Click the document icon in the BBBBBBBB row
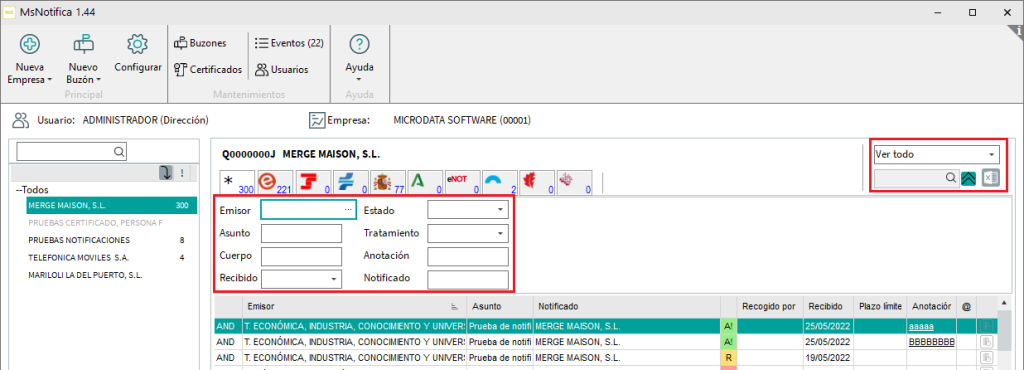Image resolution: width=1024 pixels, height=370 pixels. [x=986, y=341]
